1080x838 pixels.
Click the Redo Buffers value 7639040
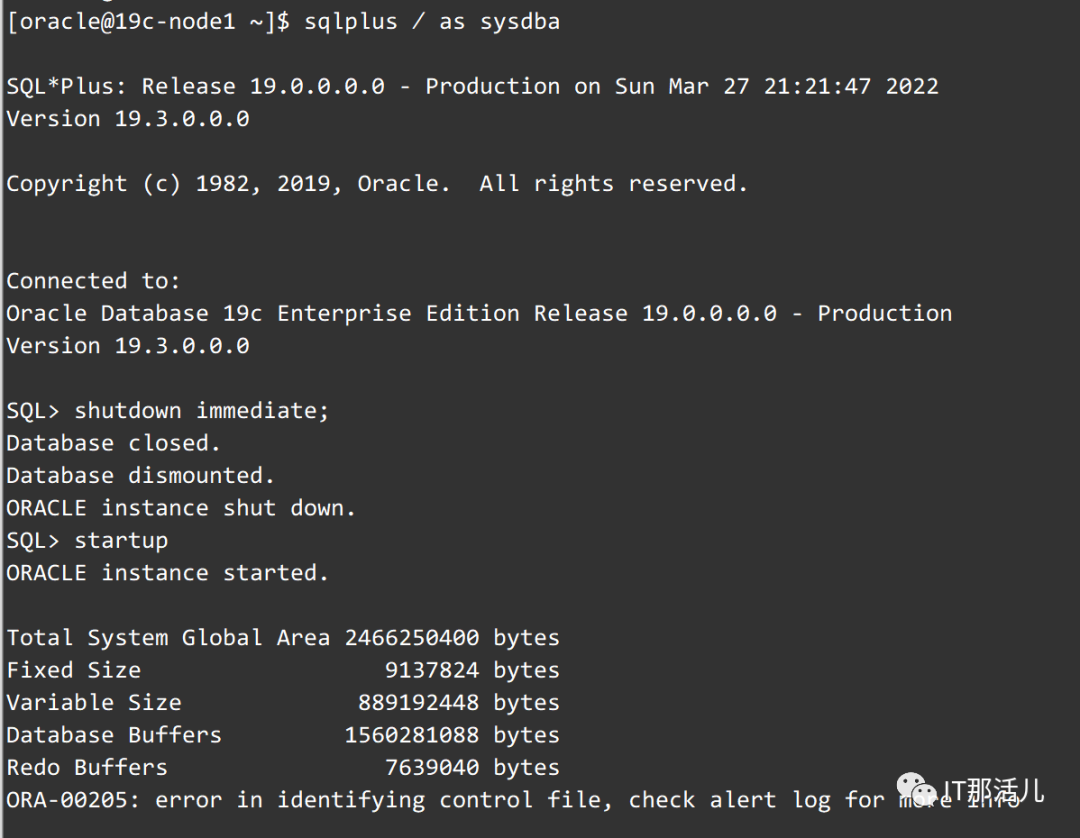pos(431,767)
